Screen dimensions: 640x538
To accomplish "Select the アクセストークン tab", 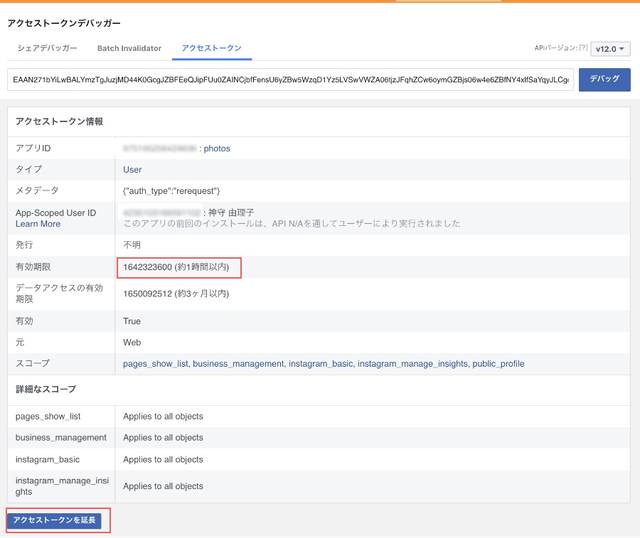I will click(x=211, y=48).
